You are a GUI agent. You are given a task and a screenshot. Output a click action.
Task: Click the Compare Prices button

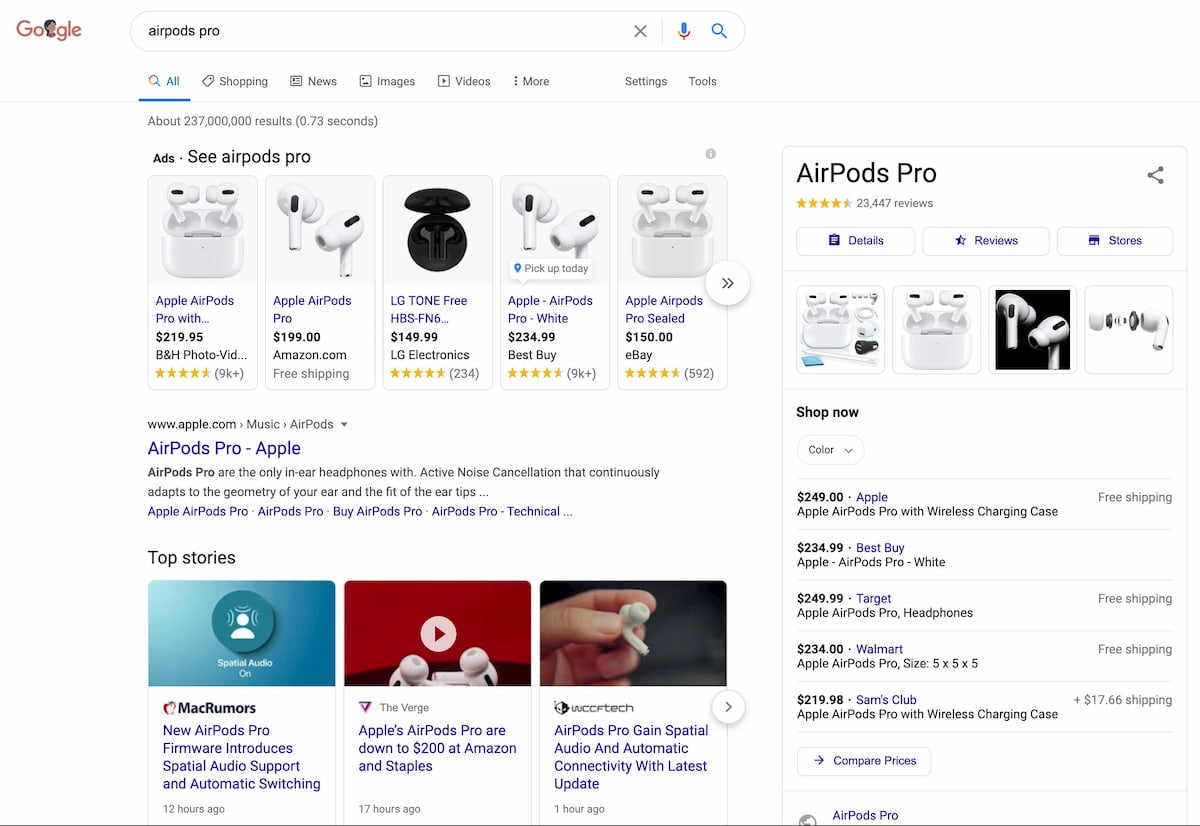pyautogui.click(x=864, y=761)
